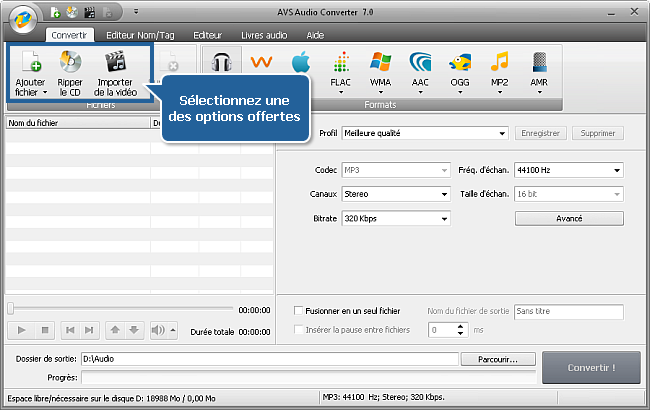Open the Canaux Stereo dropdown
Image resolution: width=650 pixels, height=410 pixels.
[397, 193]
